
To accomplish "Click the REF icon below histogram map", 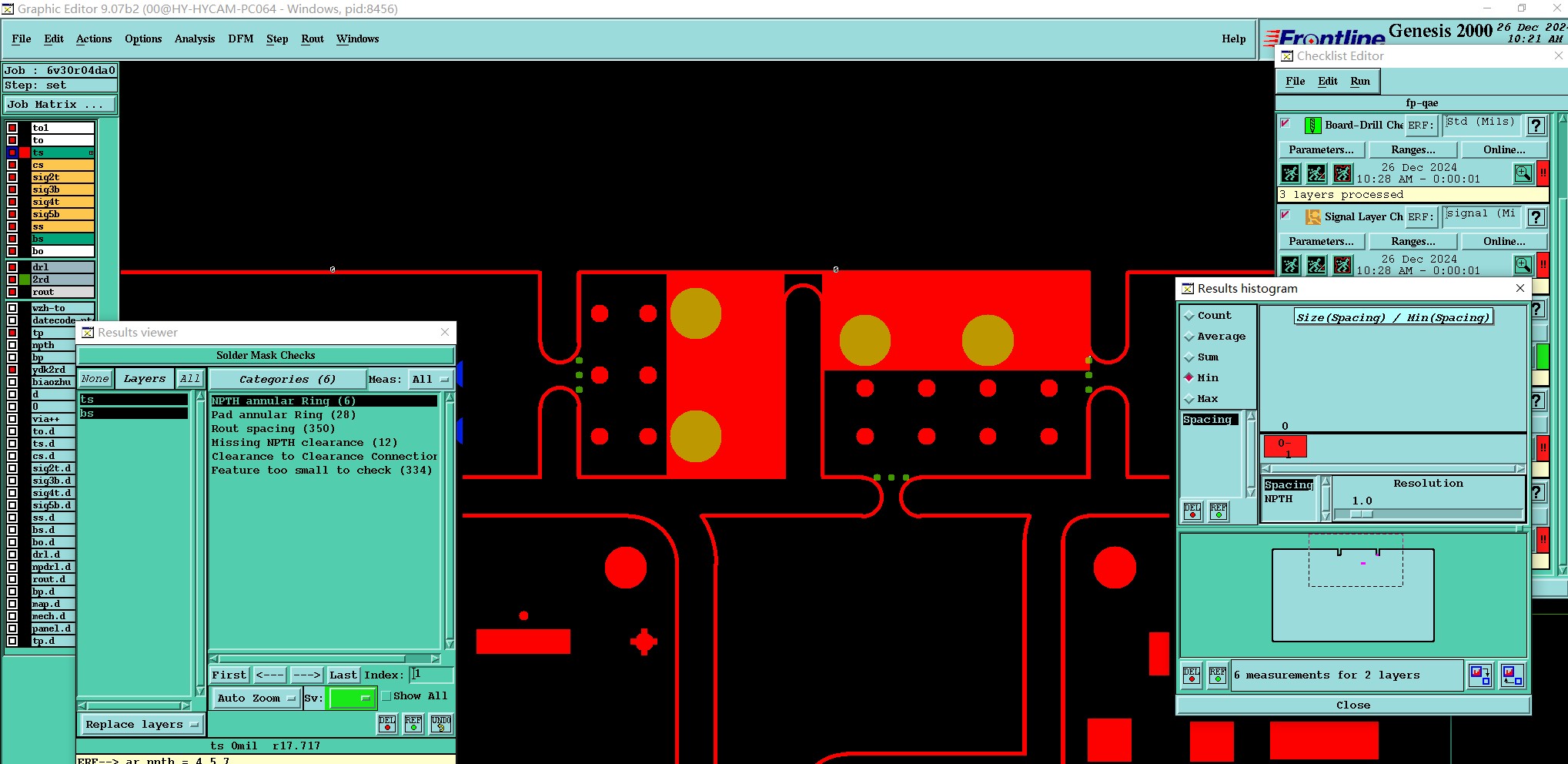I will pos(1217,675).
